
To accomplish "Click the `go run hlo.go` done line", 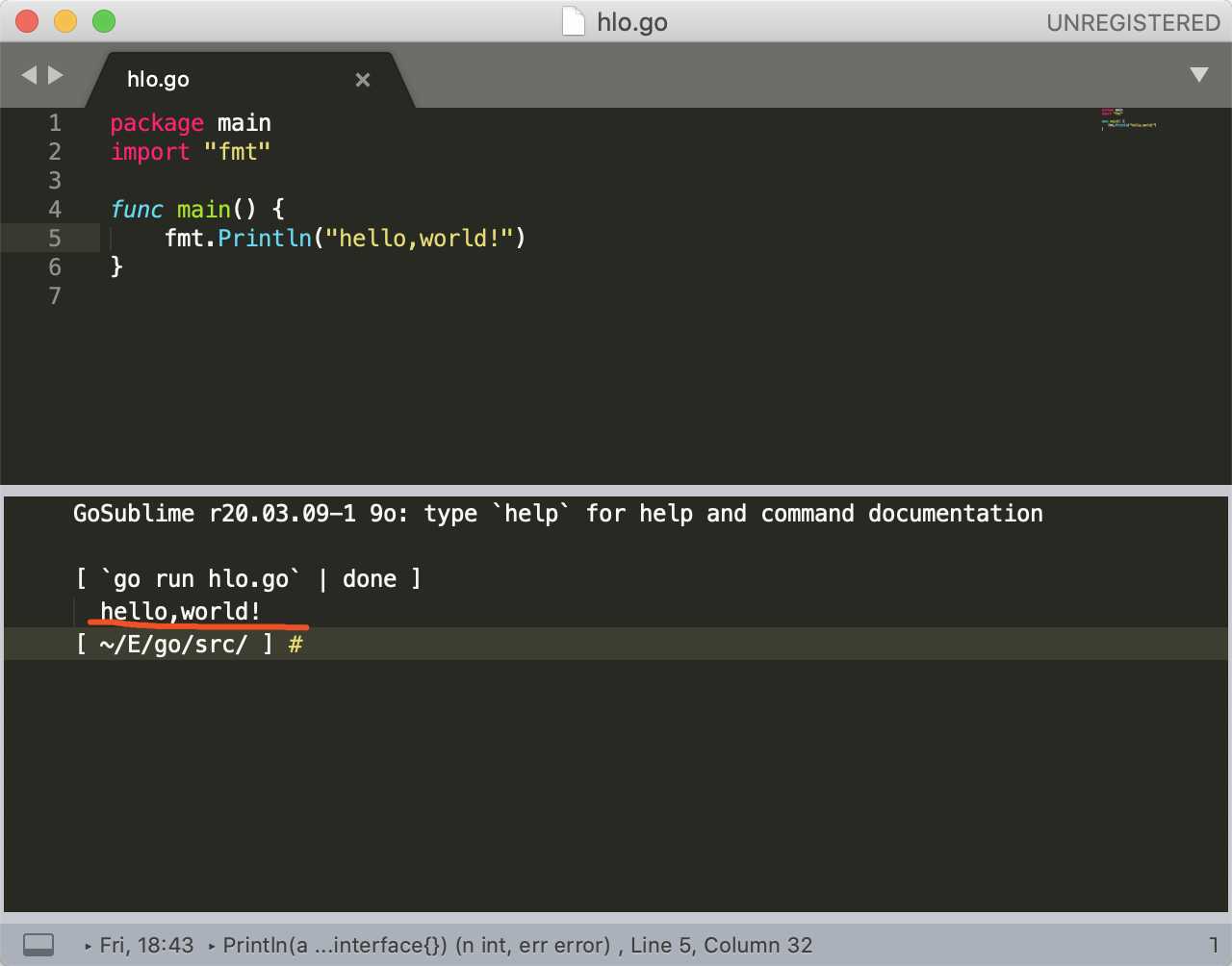I will [248, 579].
